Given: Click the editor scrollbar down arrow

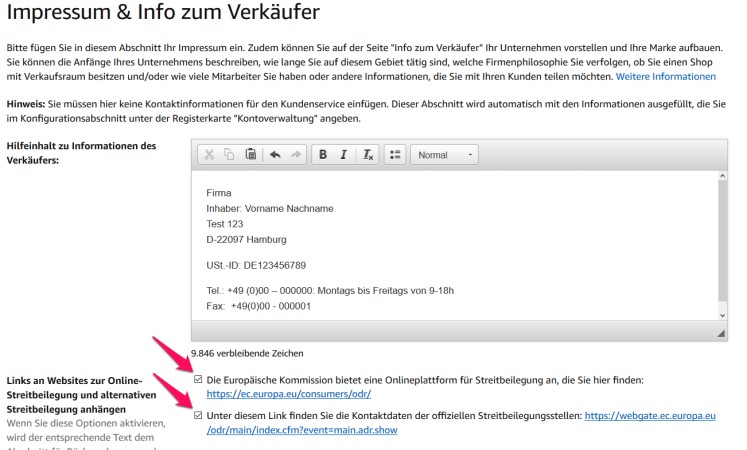Looking at the screenshot, I should [722, 315].
